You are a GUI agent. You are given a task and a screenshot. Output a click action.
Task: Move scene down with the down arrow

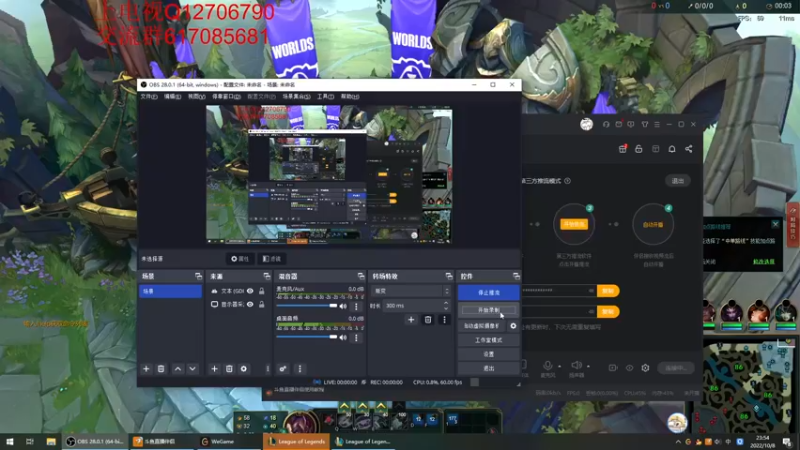192,368
